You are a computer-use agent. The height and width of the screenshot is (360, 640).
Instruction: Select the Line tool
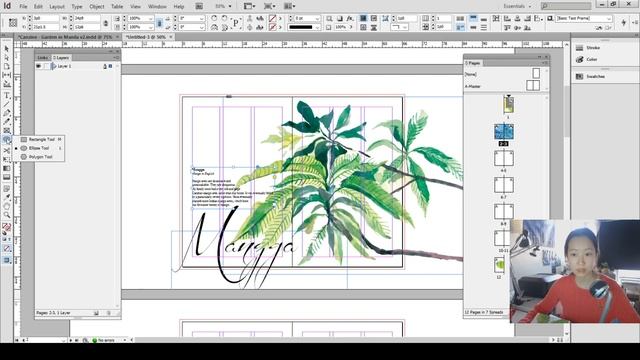click(x=7, y=104)
